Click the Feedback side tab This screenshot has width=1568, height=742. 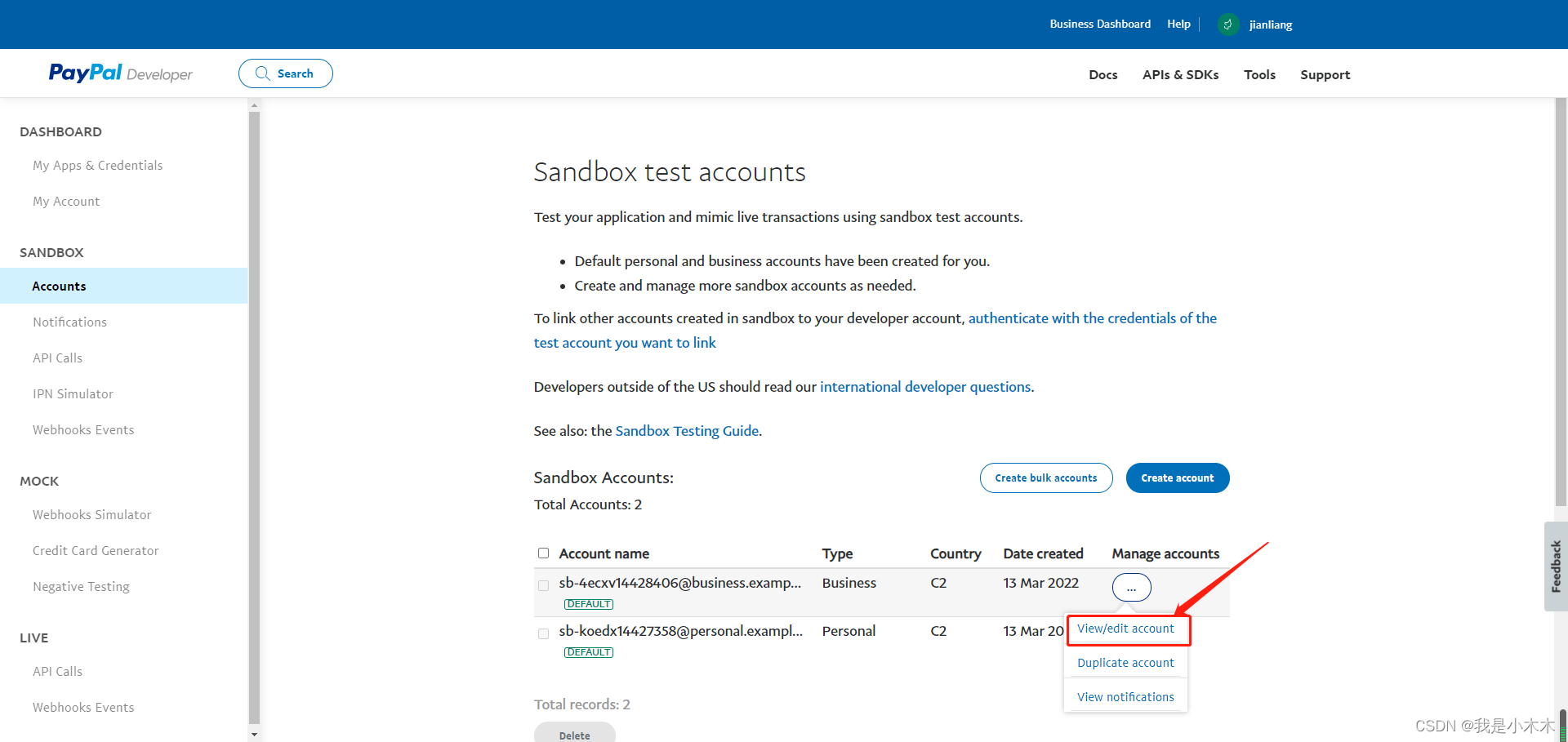pyautogui.click(x=1556, y=566)
